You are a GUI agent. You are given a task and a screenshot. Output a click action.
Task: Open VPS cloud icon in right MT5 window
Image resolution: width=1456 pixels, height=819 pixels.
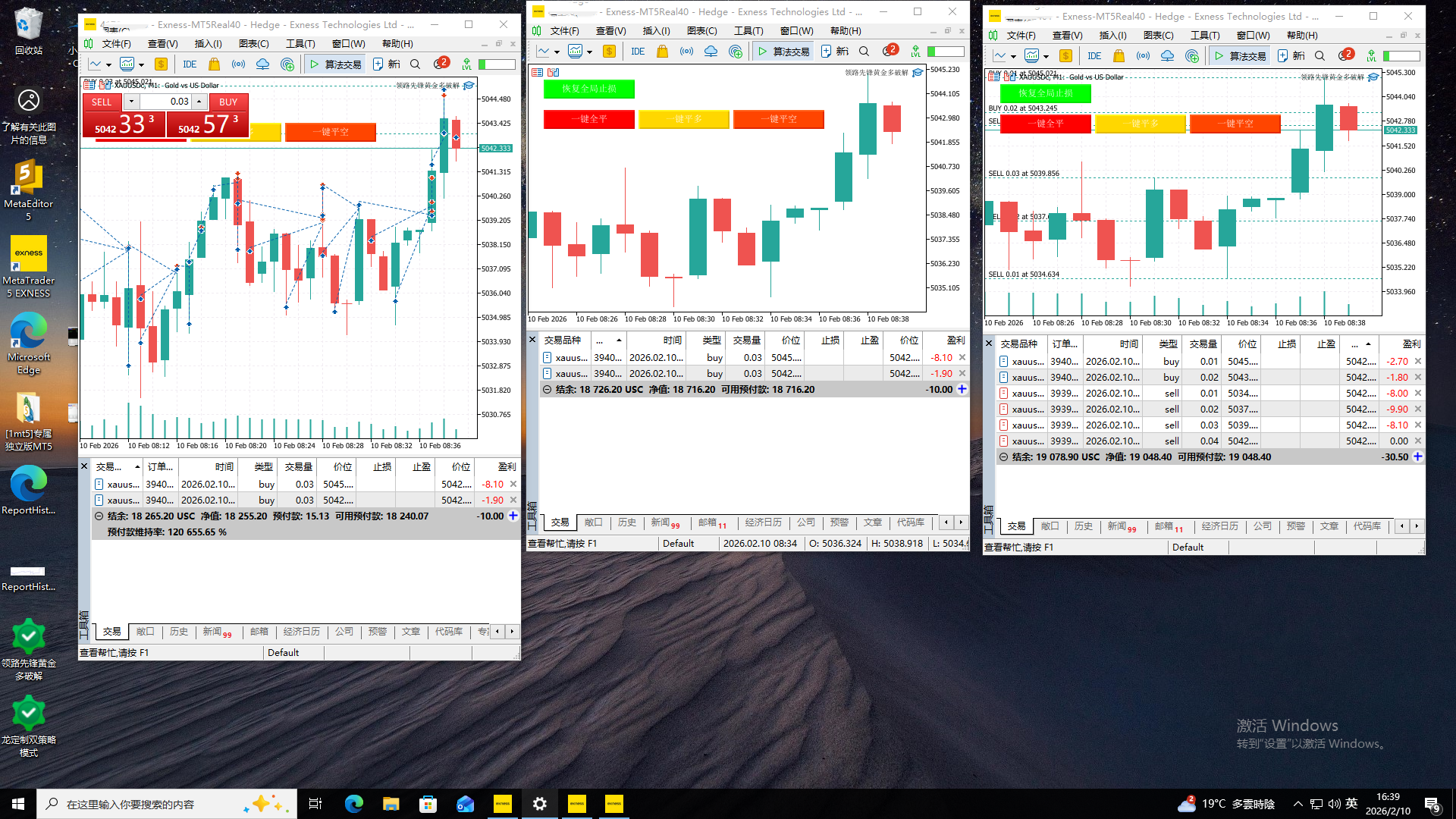(1167, 56)
